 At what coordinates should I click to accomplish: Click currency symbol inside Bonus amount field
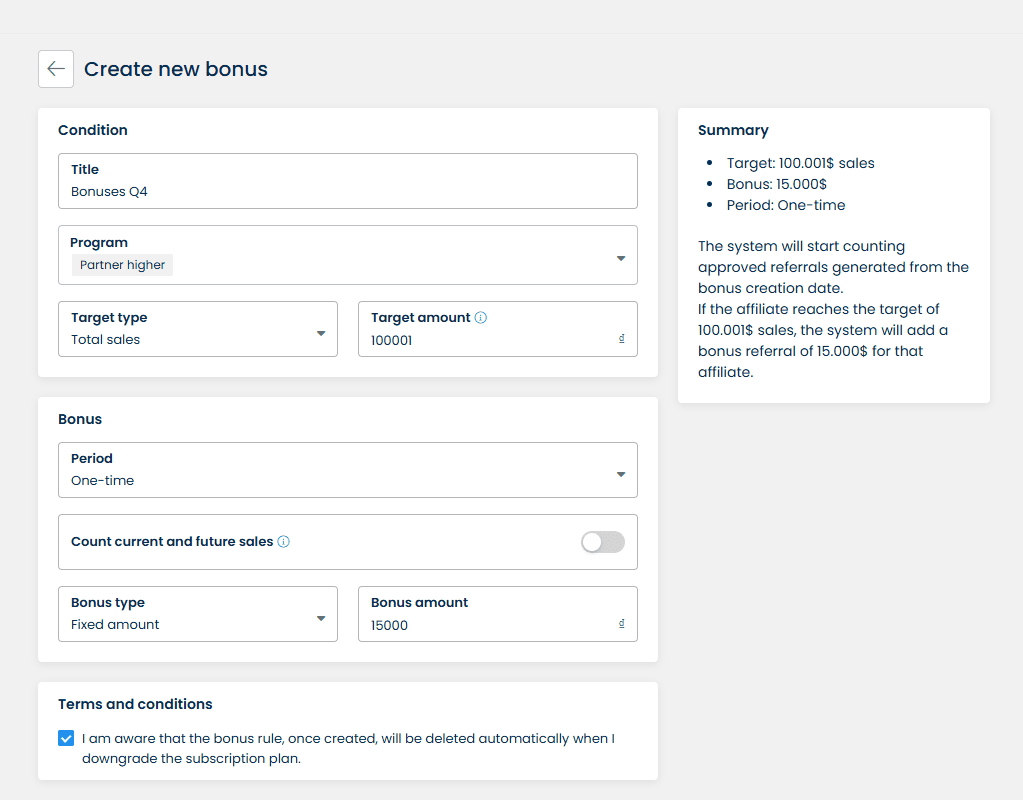pyautogui.click(x=622, y=624)
